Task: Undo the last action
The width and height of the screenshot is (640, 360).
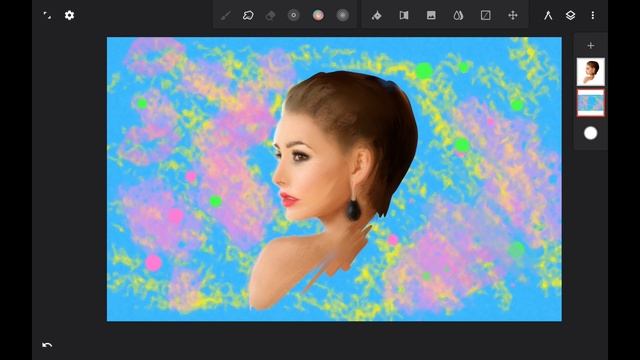Action: click(47, 345)
